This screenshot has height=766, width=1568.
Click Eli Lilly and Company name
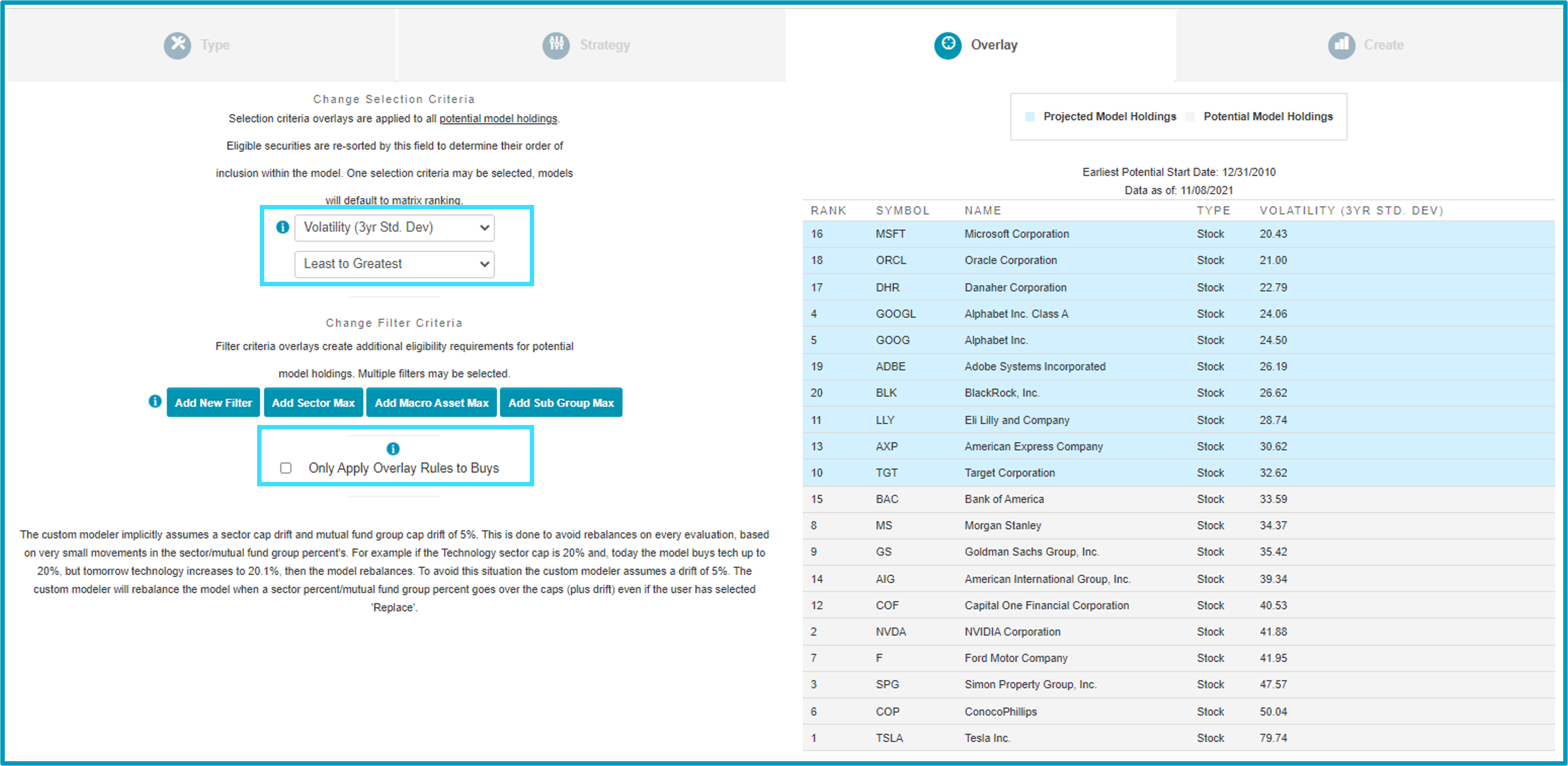click(x=1017, y=421)
